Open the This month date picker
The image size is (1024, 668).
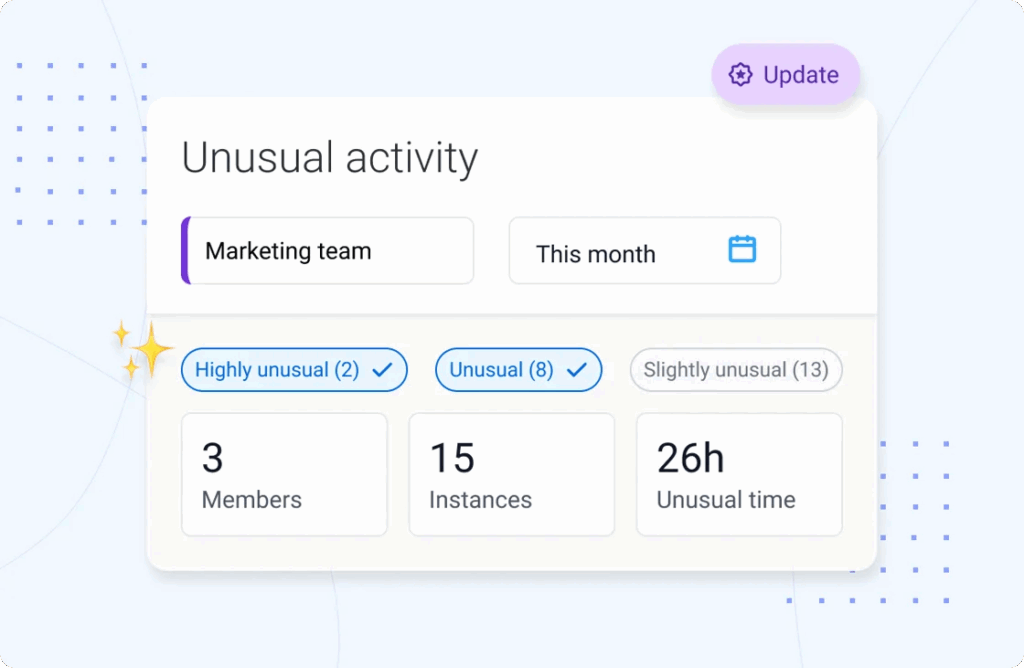(644, 251)
